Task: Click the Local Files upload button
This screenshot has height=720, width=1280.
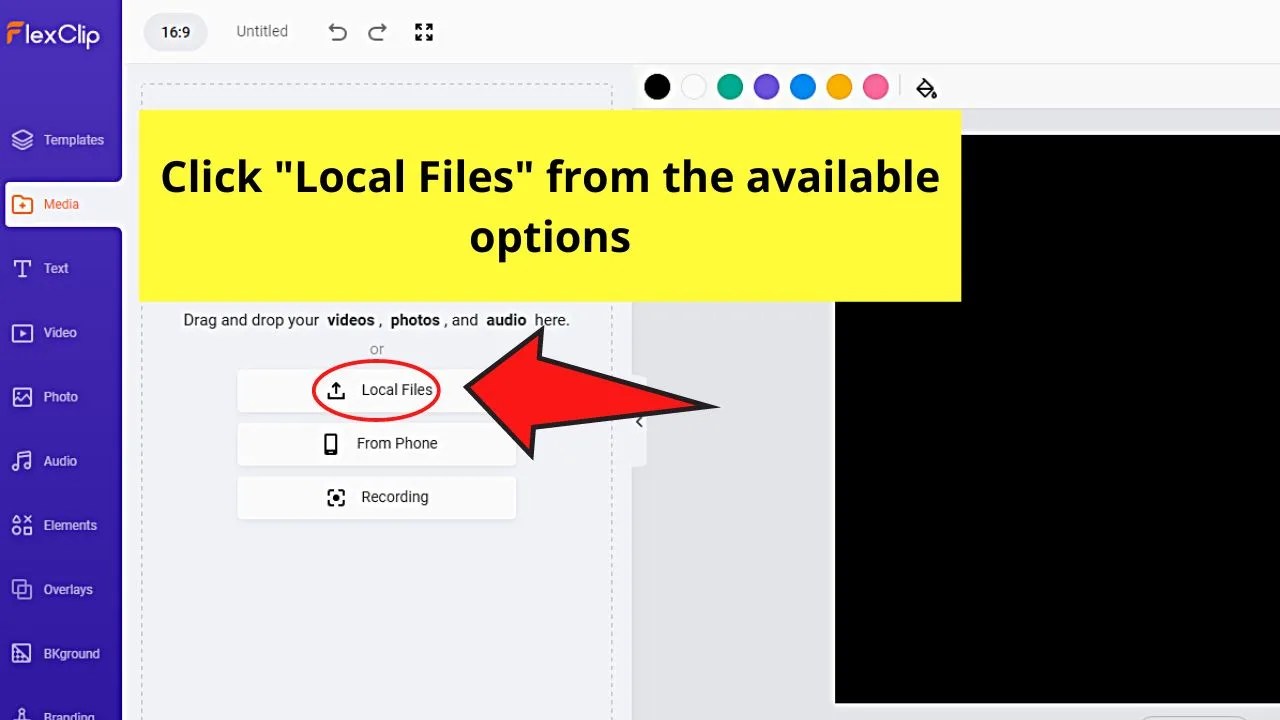Action: pyautogui.click(x=377, y=390)
